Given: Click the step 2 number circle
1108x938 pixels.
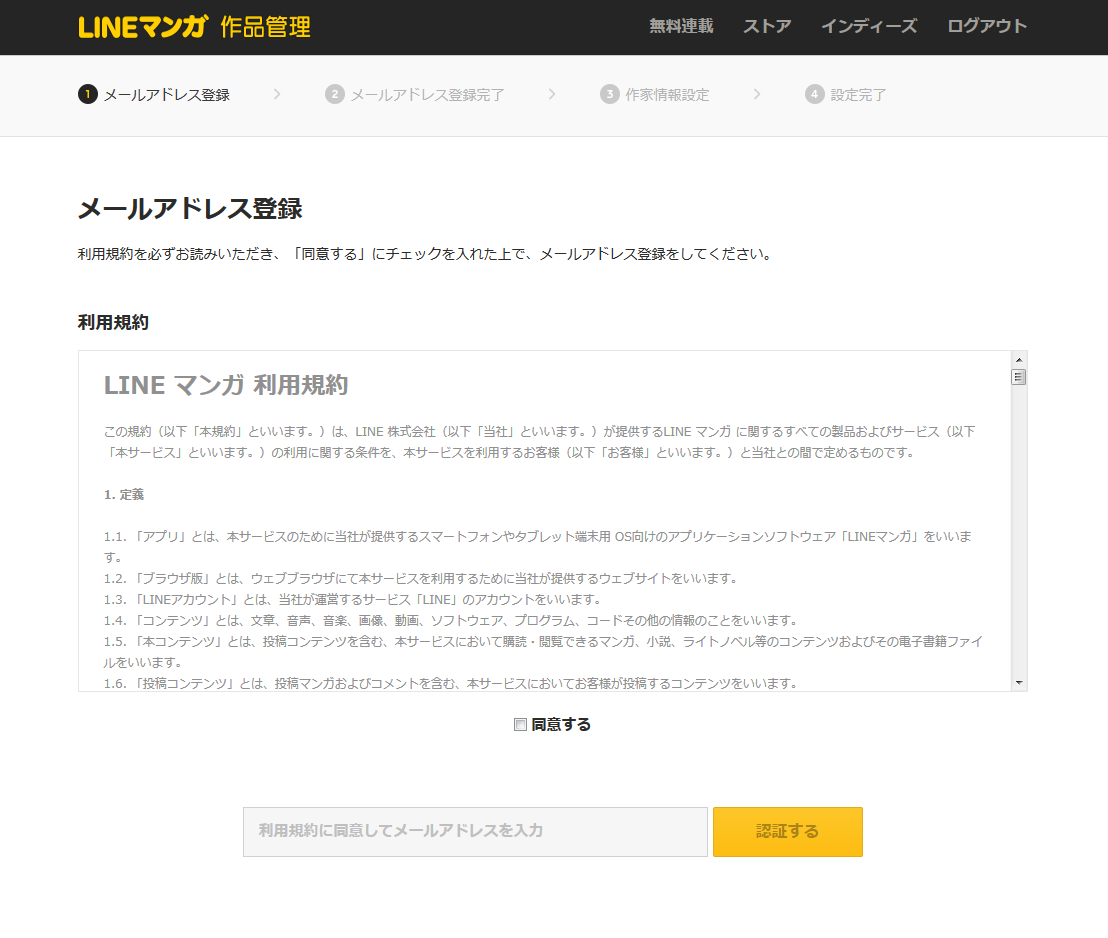Looking at the screenshot, I should [334, 94].
